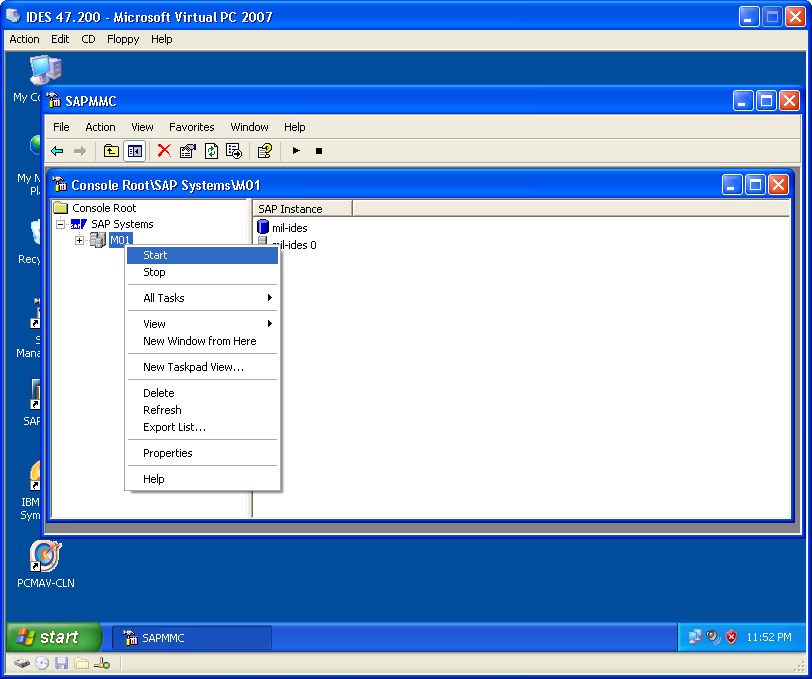The height and width of the screenshot is (679, 812).
Task: Click the Back arrow in the toolbar
Action: [x=57, y=151]
